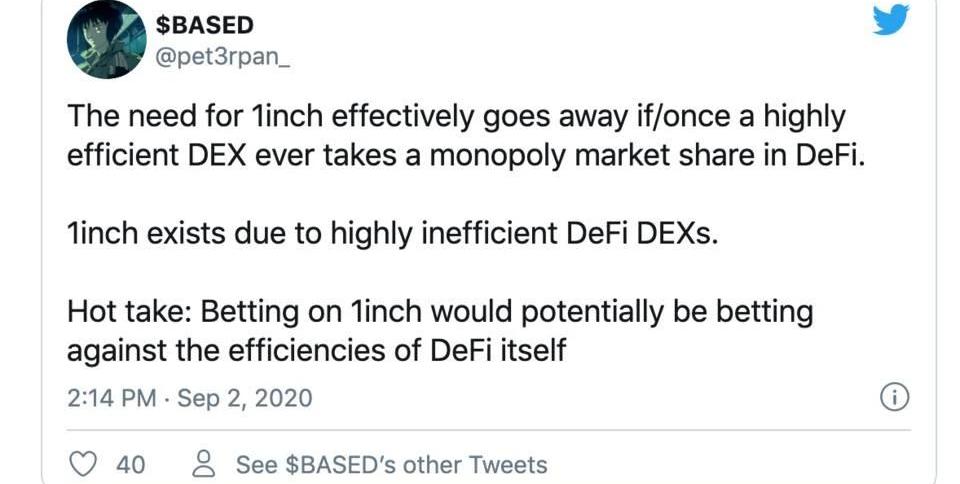Click the person silhouette icon

[x=204, y=464]
